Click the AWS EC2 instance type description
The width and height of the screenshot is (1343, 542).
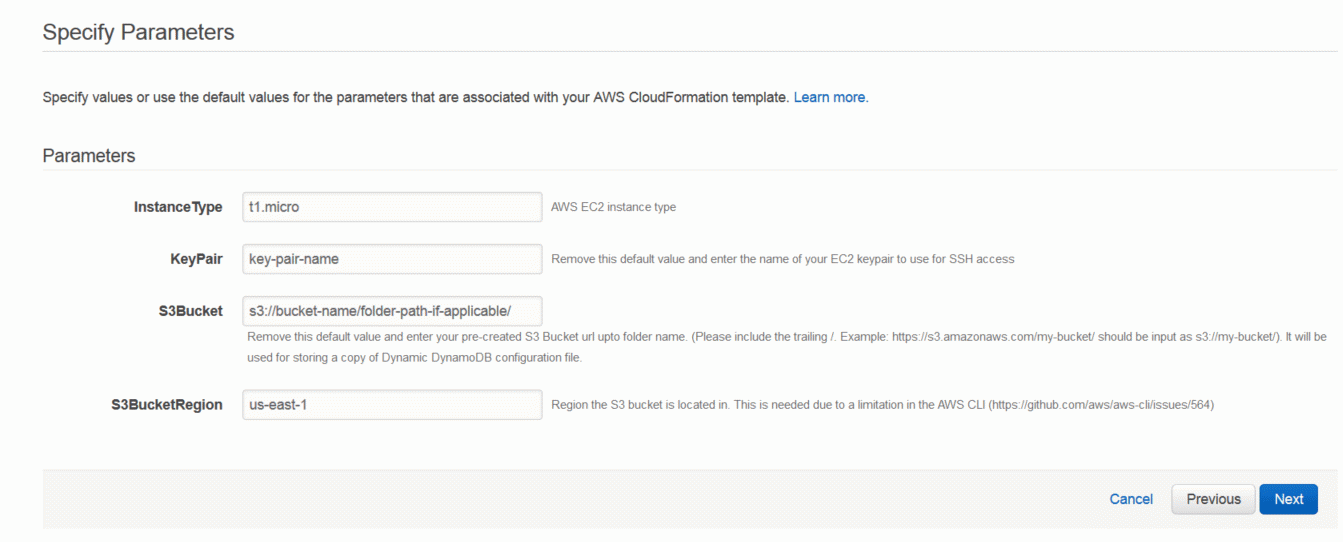614,207
